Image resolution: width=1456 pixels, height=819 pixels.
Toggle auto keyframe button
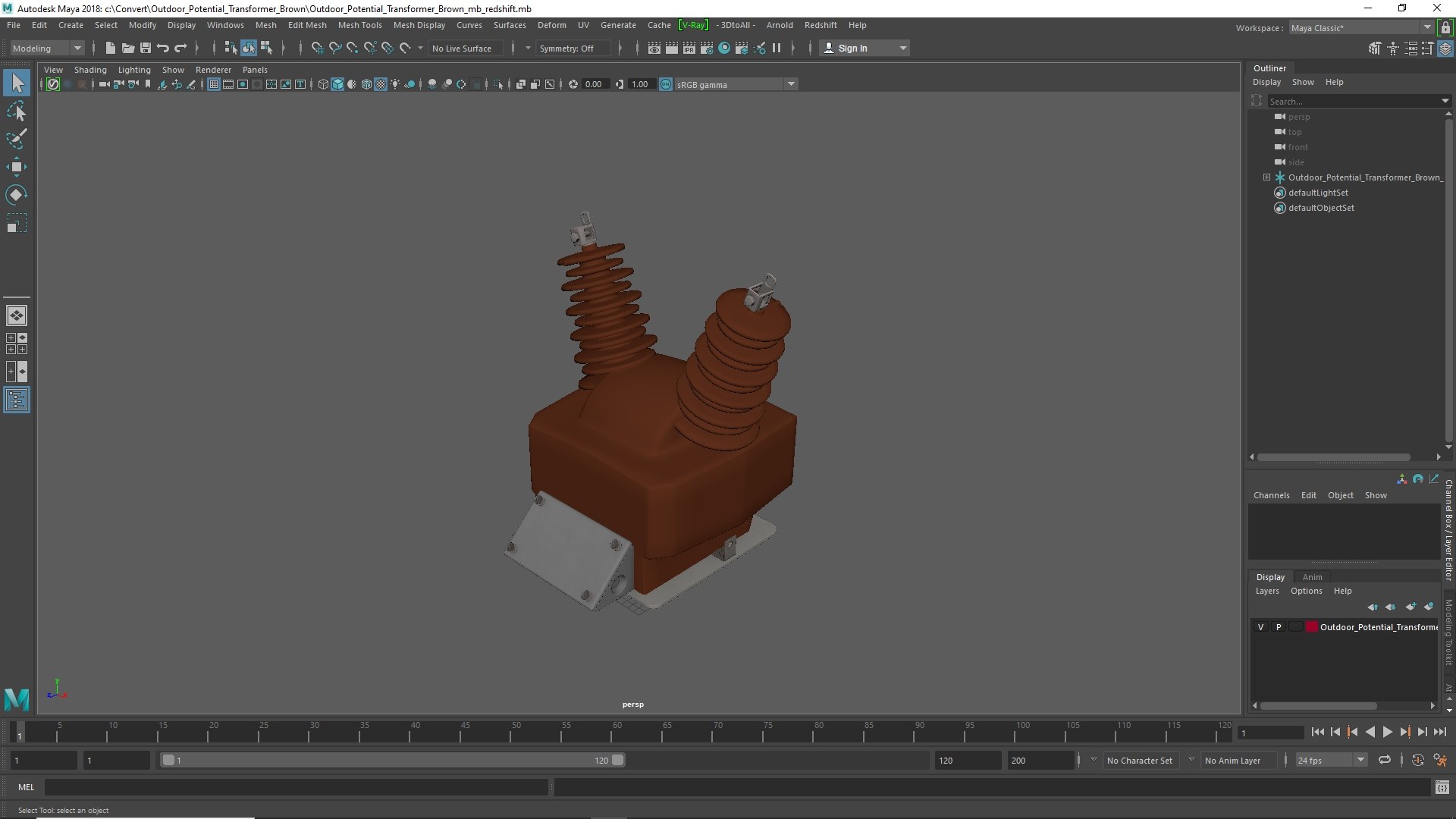coord(1418,760)
